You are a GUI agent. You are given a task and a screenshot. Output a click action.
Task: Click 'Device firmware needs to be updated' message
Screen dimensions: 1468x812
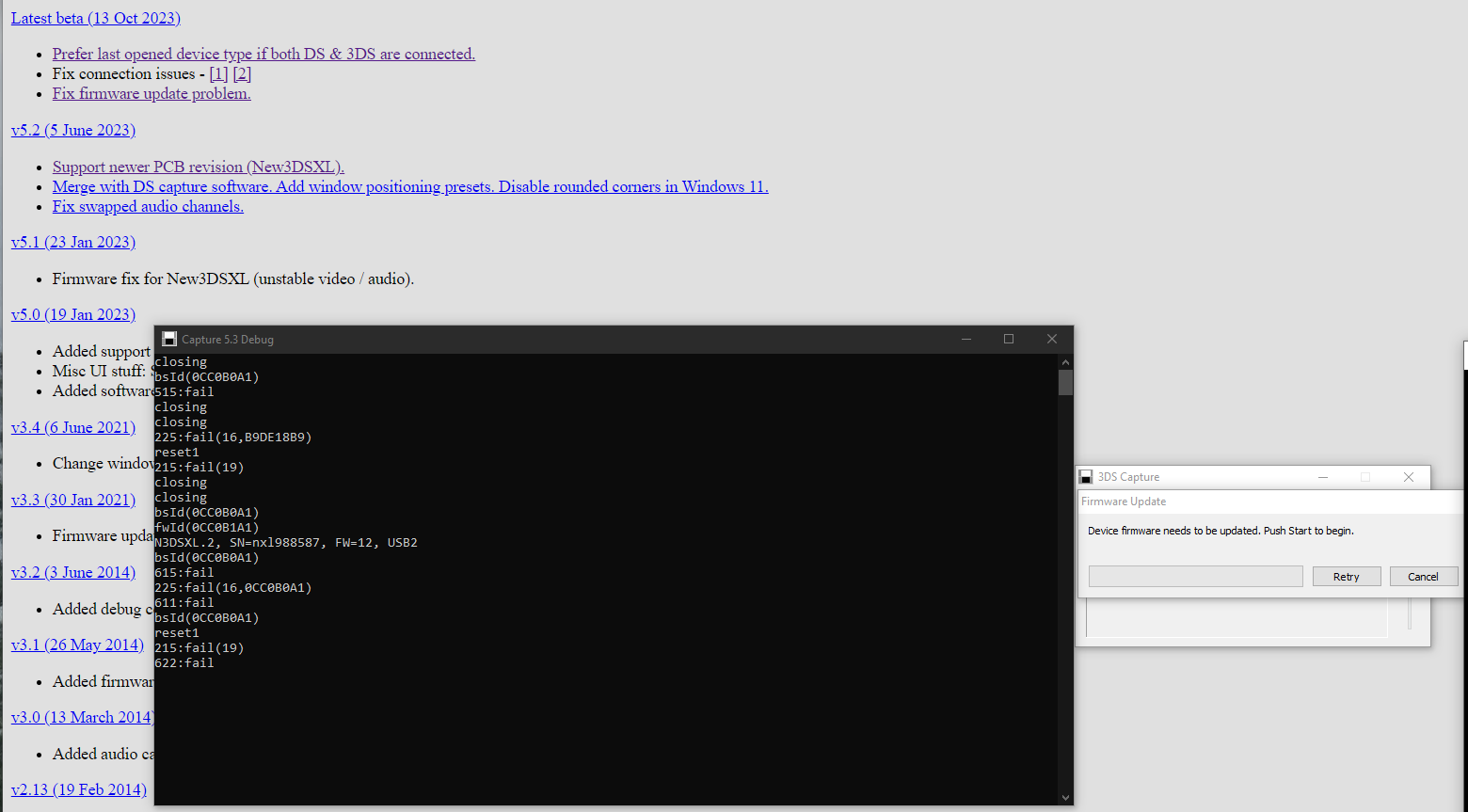coord(1221,531)
